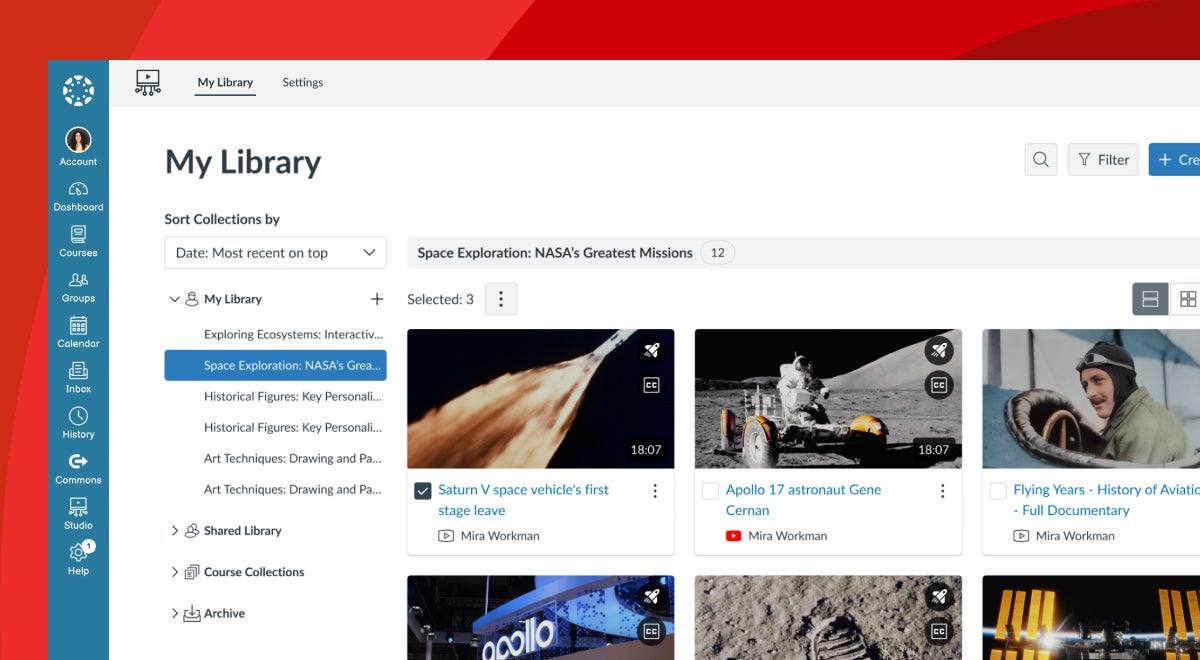Click Mira Workman under Saturn V video
This screenshot has height=660, width=1200.
(x=500, y=536)
